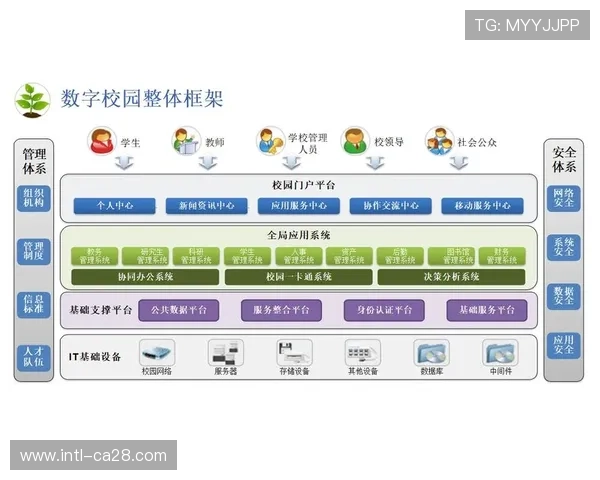Click the 校园门户平台 heading

[303, 185]
